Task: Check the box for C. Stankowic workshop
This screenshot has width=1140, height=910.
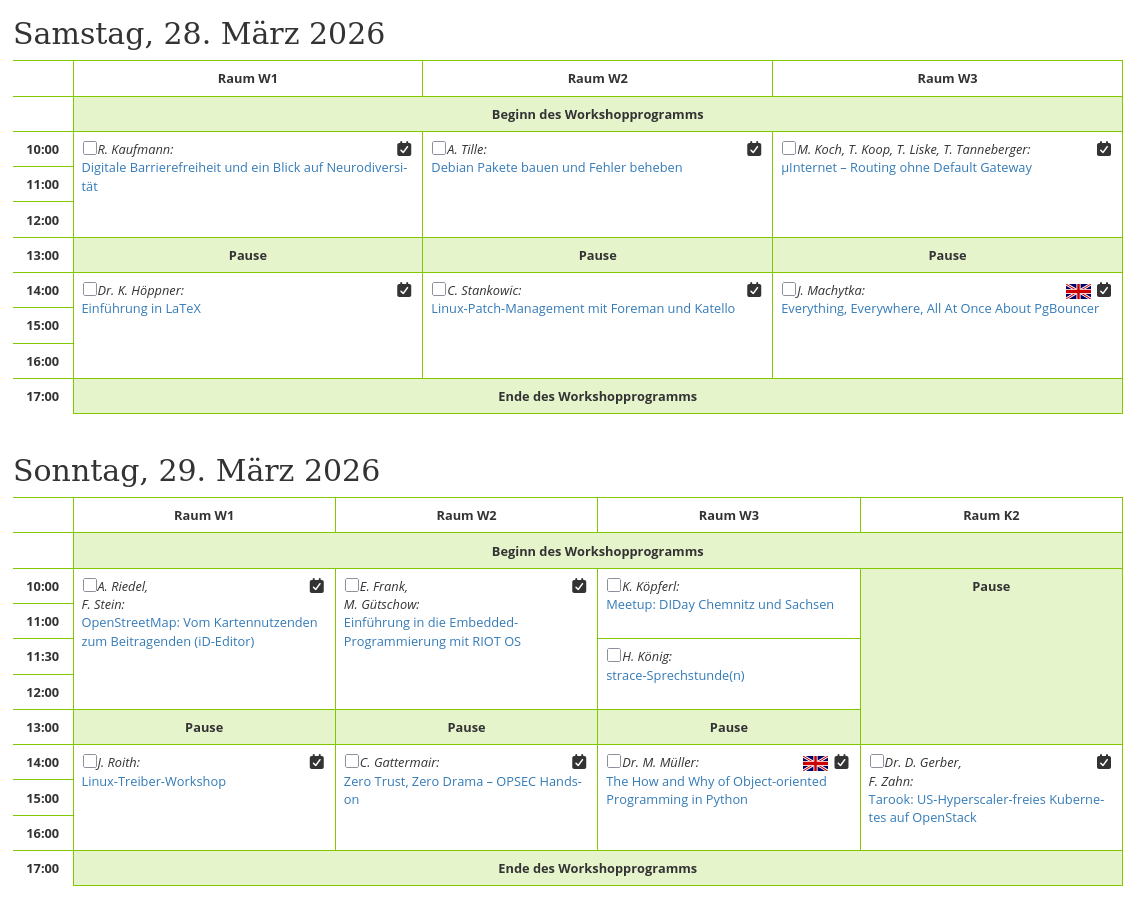Action: click(x=439, y=289)
